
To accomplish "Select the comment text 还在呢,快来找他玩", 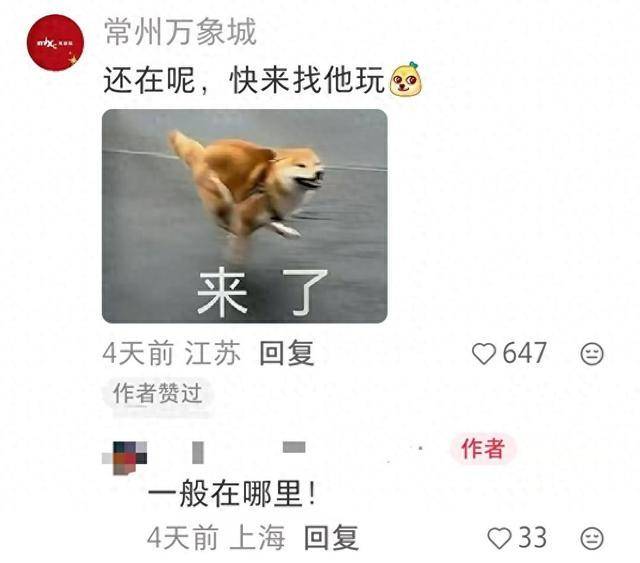I will [244, 80].
